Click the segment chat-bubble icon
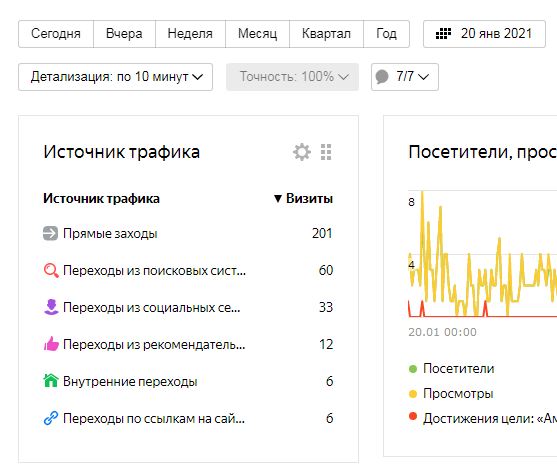The image size is (557, 473). 382,77
